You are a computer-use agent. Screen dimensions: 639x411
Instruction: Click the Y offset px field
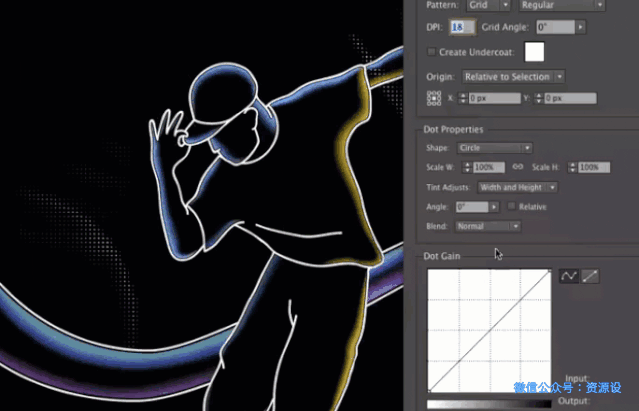tap(570, 98)
